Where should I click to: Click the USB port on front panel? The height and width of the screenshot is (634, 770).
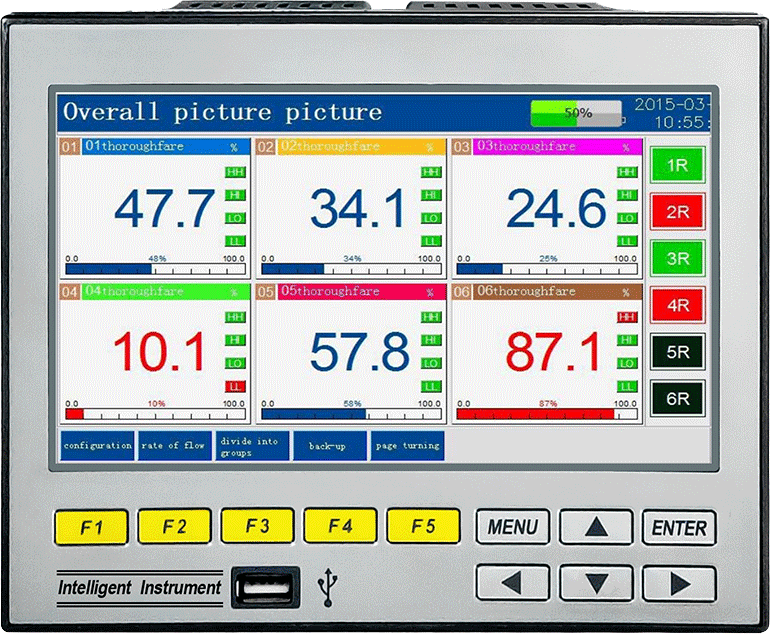pos(264,587)
